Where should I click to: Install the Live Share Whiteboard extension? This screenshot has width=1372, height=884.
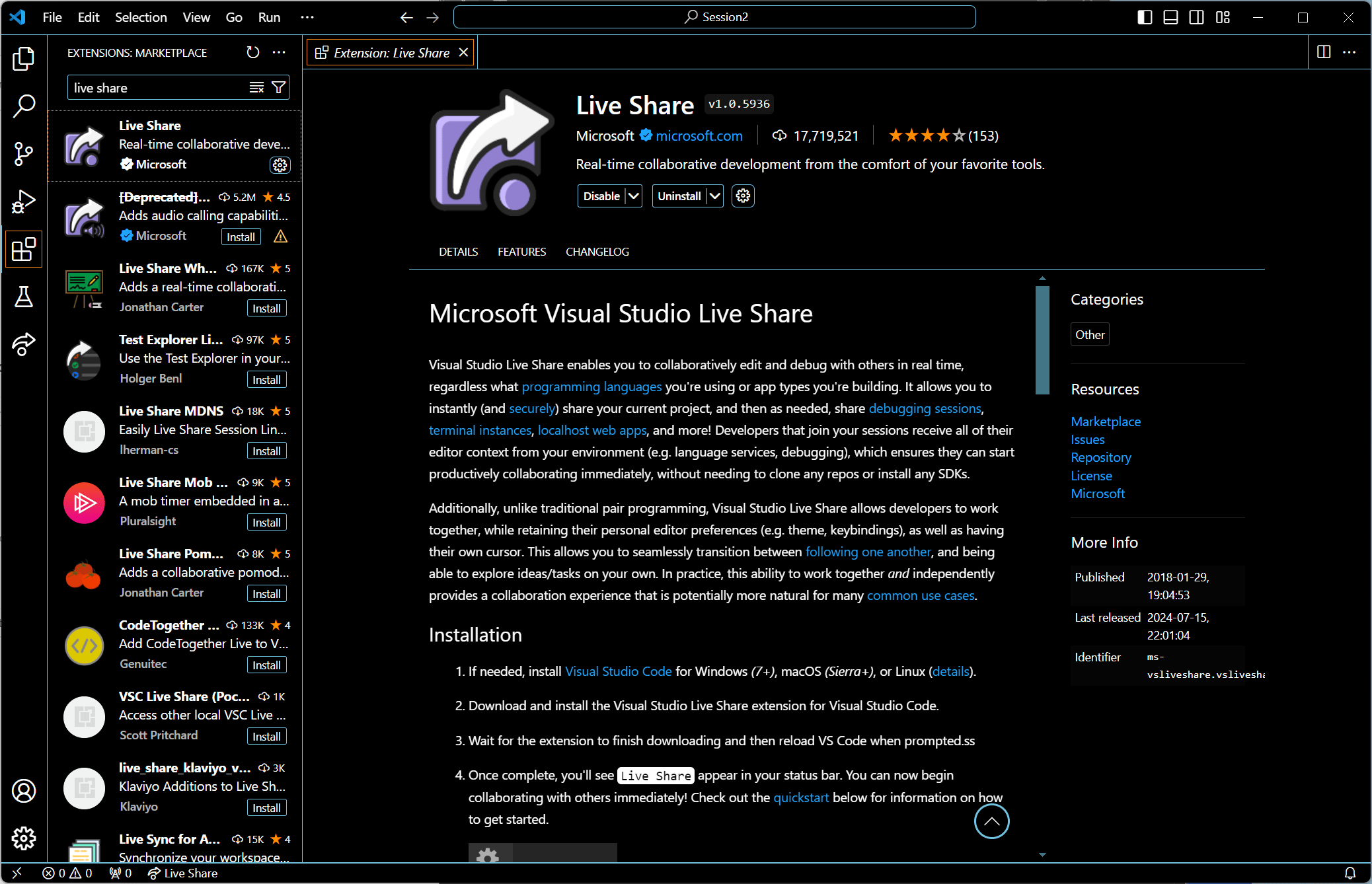[x=266, y=308]
